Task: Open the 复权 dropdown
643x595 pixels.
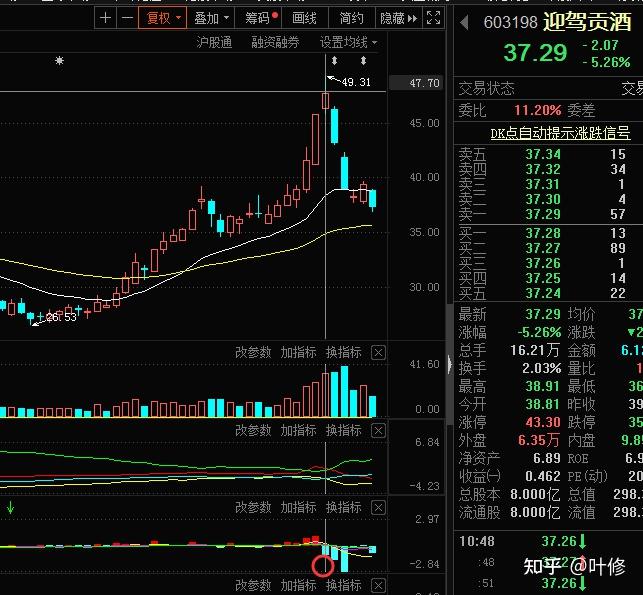Action: point(163,18)
